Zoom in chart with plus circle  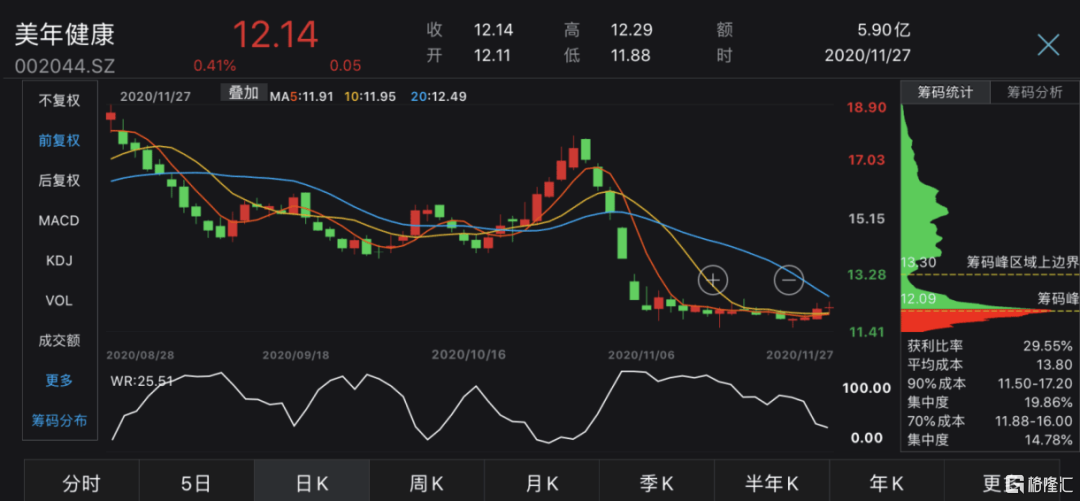coord(713,280)
